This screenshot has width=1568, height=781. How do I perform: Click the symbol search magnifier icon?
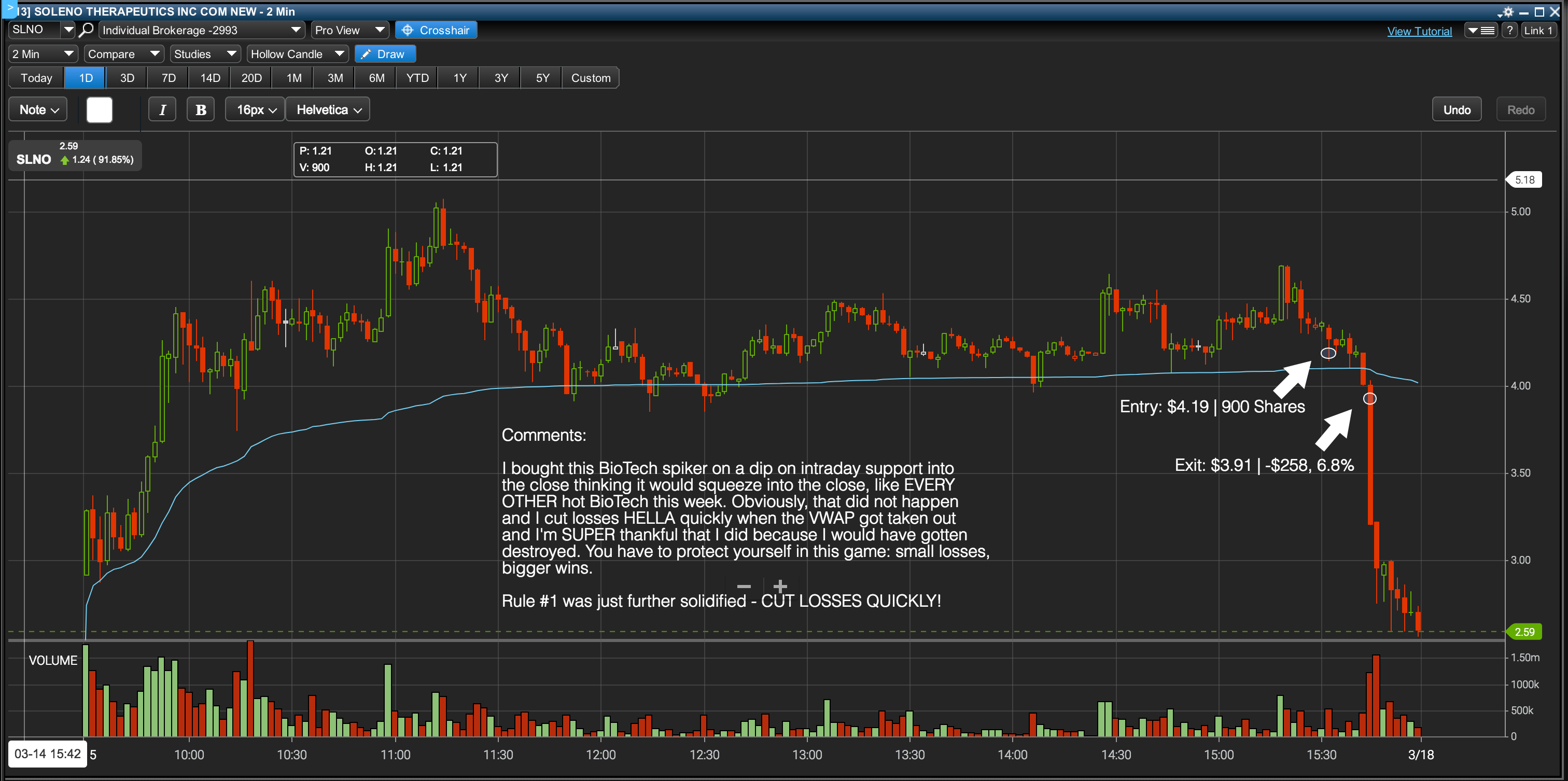coord(87,29)
